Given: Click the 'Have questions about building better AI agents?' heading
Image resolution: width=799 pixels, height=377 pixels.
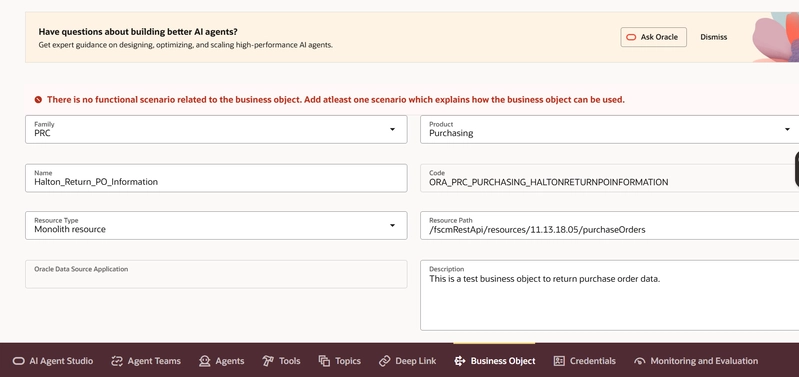Looking at the screenshot, I should point(138,32).
